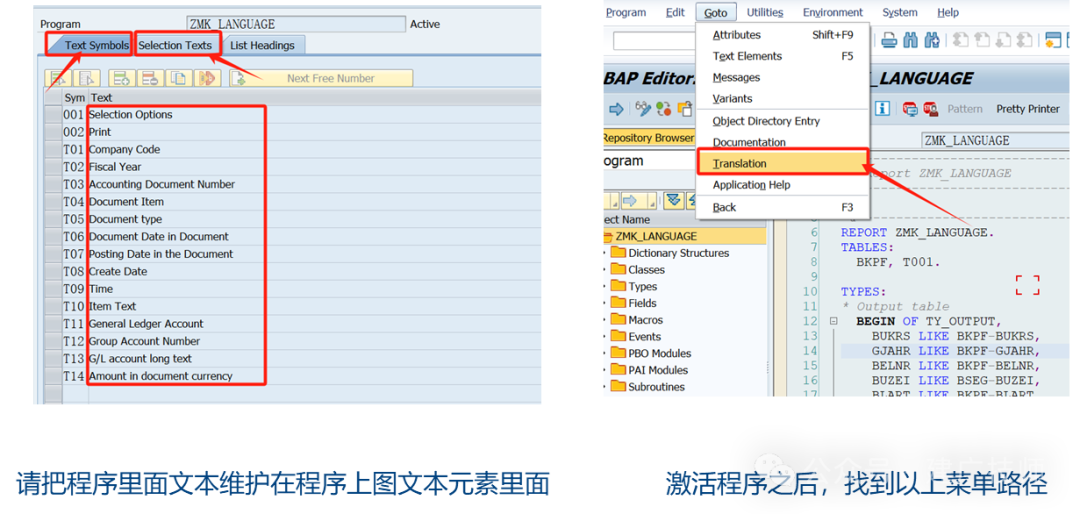Click the Find Next binoculars-plus icon
Screen dimensions: 1080x514
point(933,40)
